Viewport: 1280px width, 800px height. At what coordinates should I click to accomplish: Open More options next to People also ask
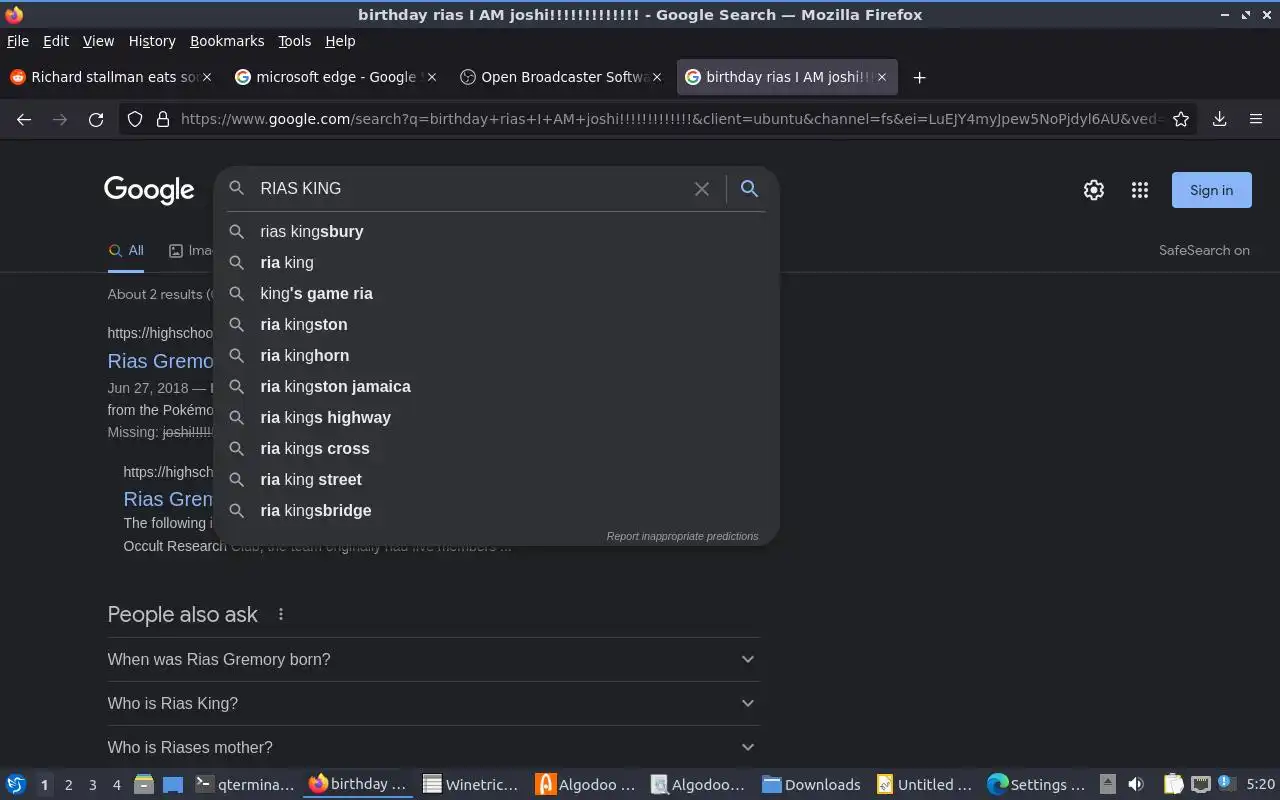pos(281,614)
